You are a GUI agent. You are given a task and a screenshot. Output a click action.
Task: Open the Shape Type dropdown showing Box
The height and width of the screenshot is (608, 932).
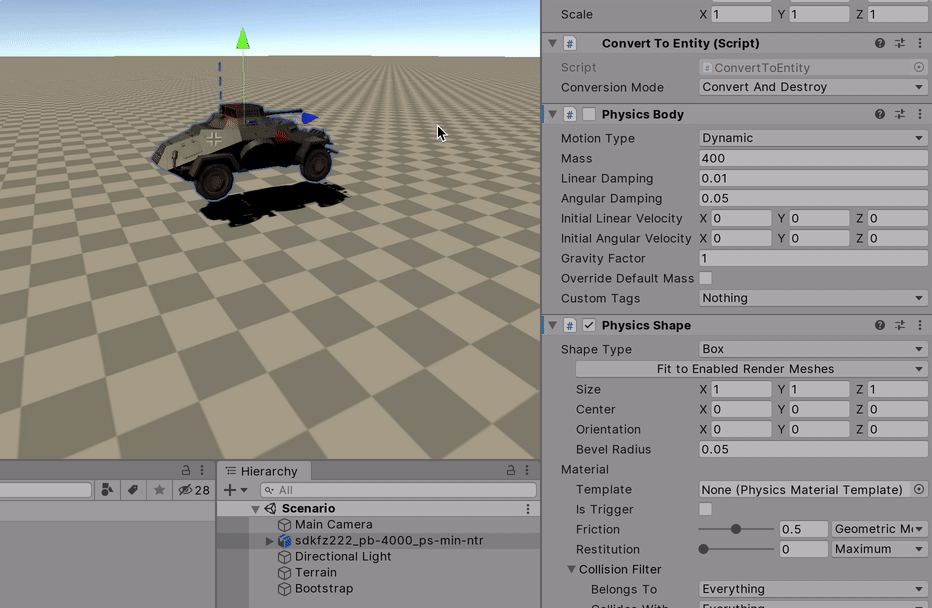(812, 349)
